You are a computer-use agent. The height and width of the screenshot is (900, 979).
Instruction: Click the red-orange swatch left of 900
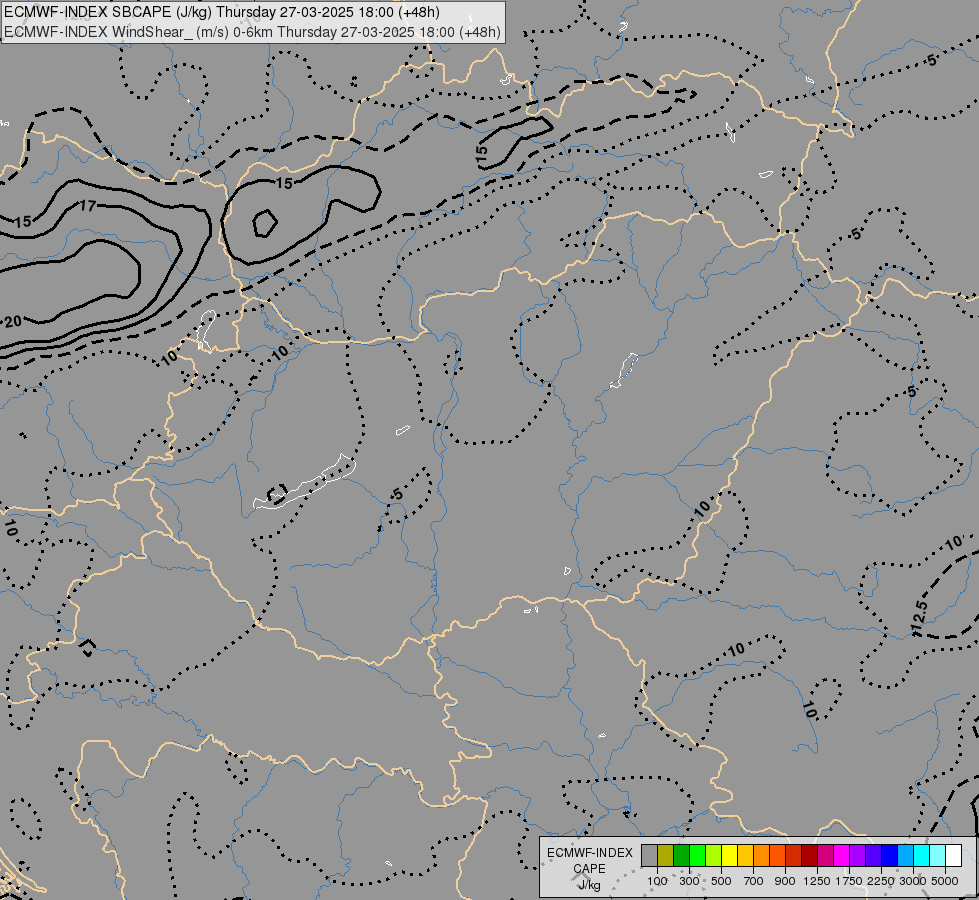[777, 856]
